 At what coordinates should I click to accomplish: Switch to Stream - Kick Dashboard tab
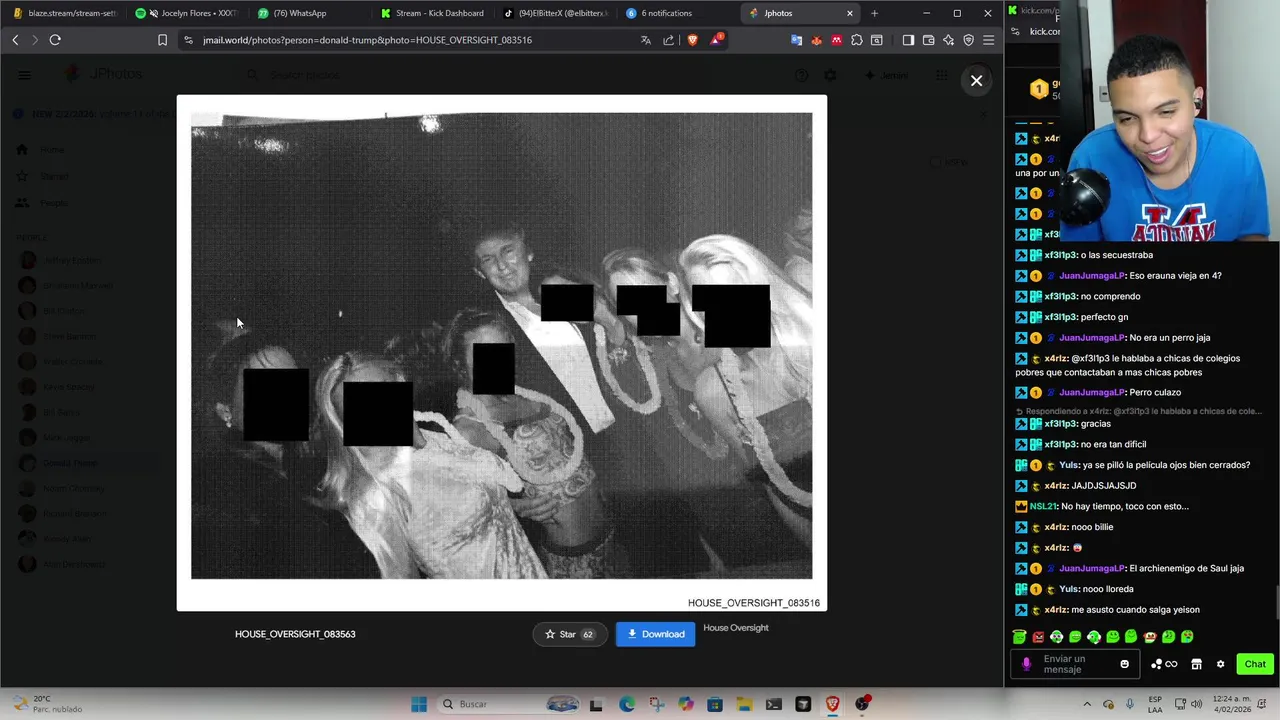click(433, 13)
